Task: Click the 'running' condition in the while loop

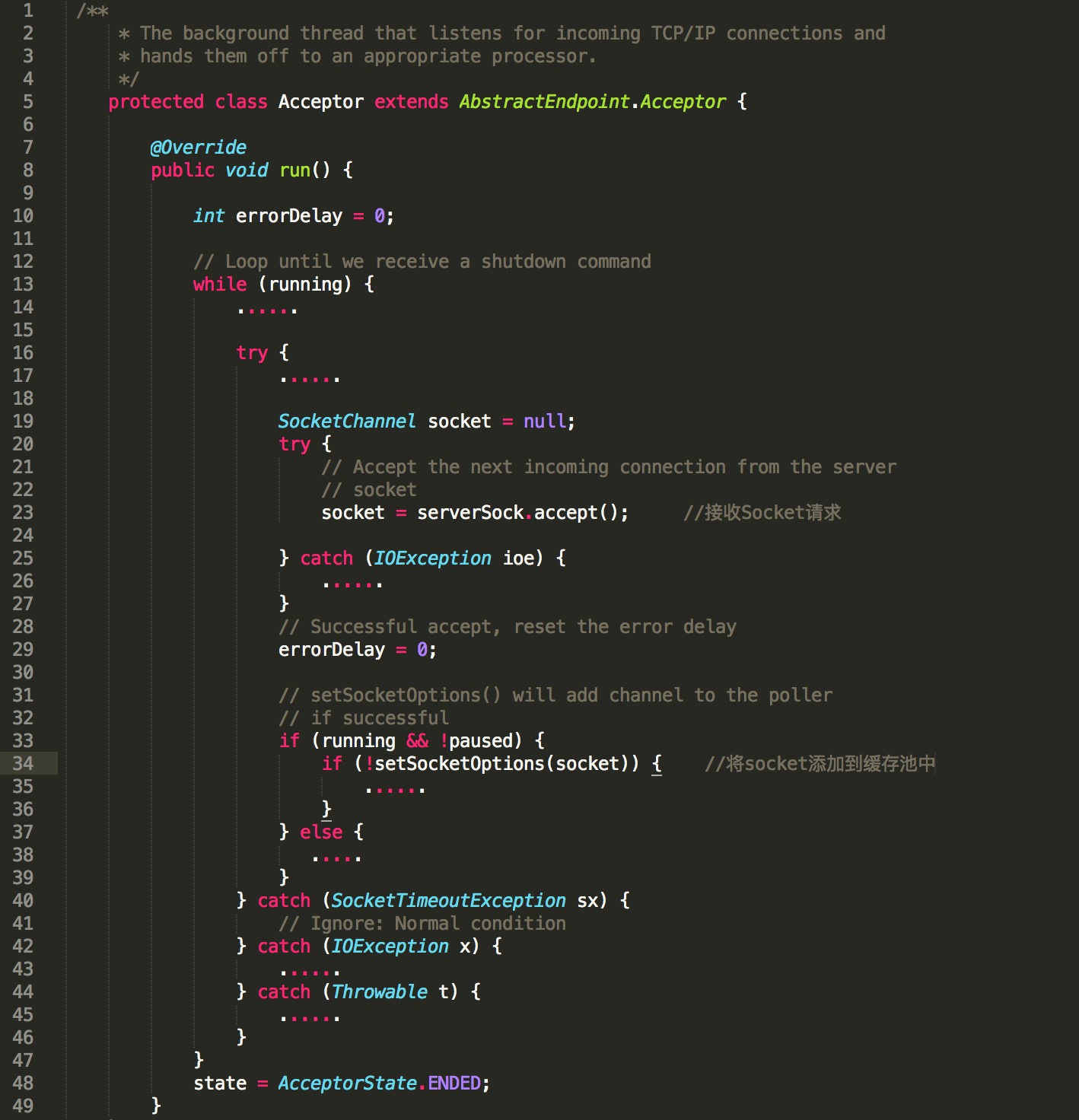Action: [305, 285]
